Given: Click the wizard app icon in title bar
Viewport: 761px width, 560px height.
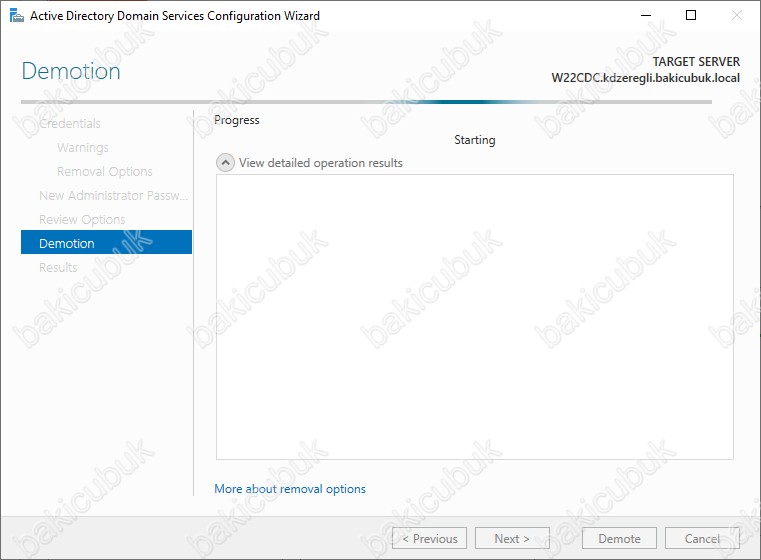Looking at the screenshot, I should click(x=17, y=16).
